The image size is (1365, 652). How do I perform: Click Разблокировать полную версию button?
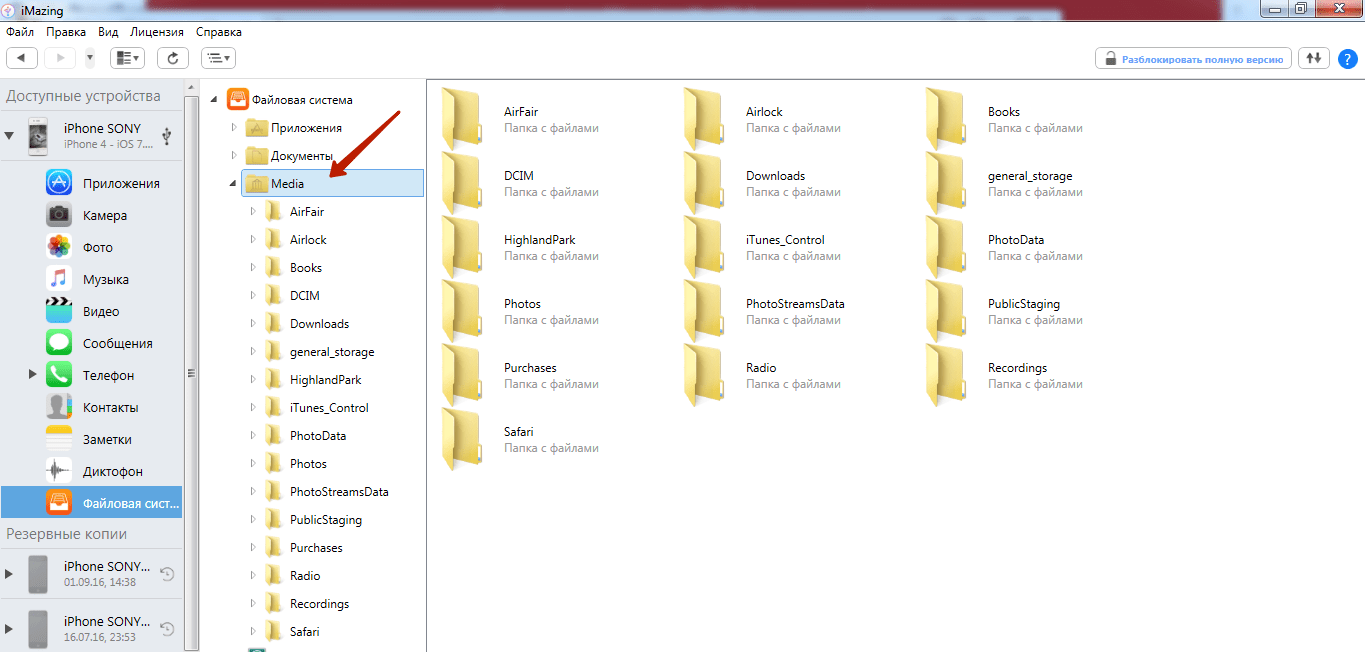1193,59
